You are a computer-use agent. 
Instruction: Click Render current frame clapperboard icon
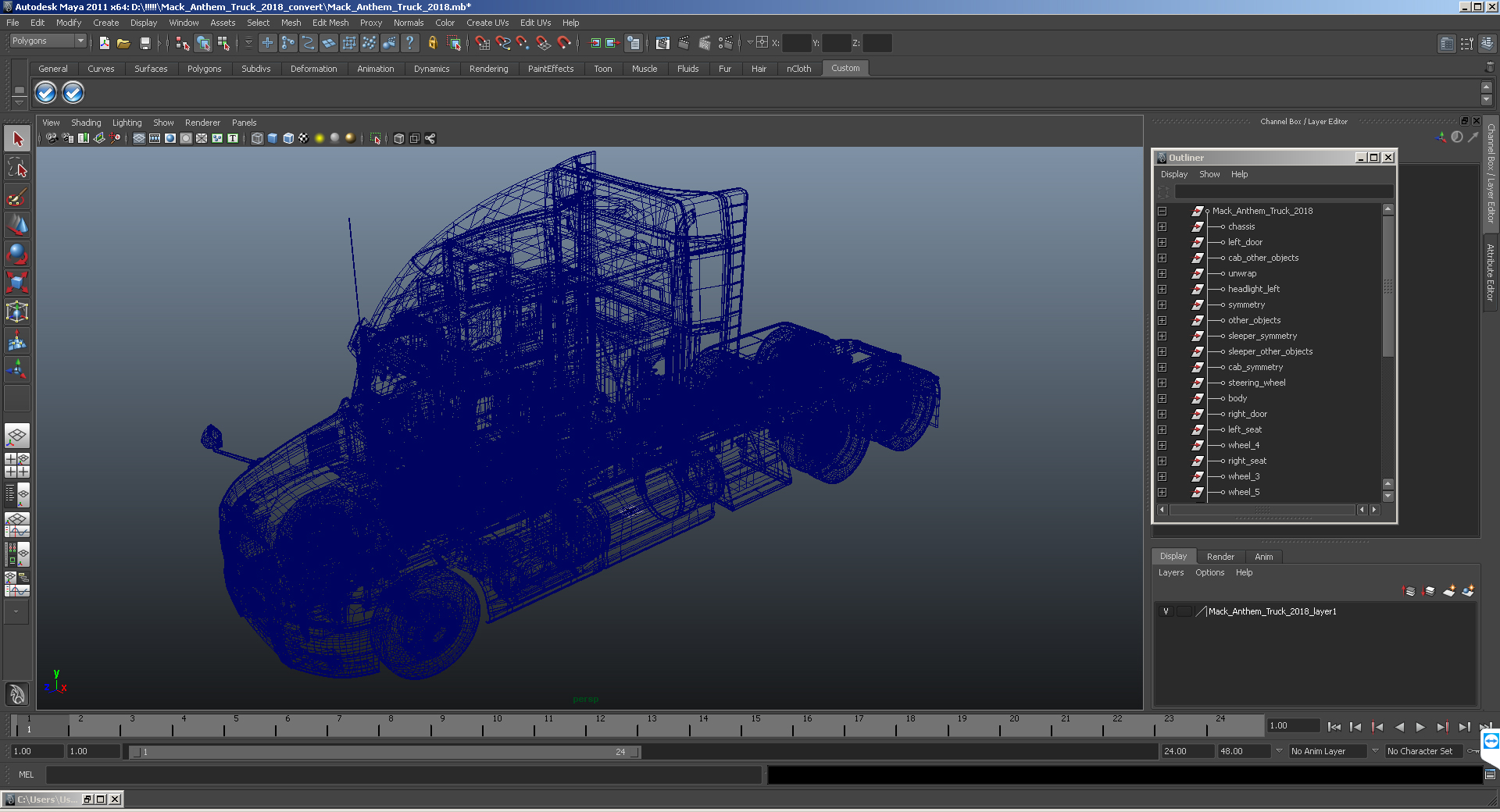(684, 43)
